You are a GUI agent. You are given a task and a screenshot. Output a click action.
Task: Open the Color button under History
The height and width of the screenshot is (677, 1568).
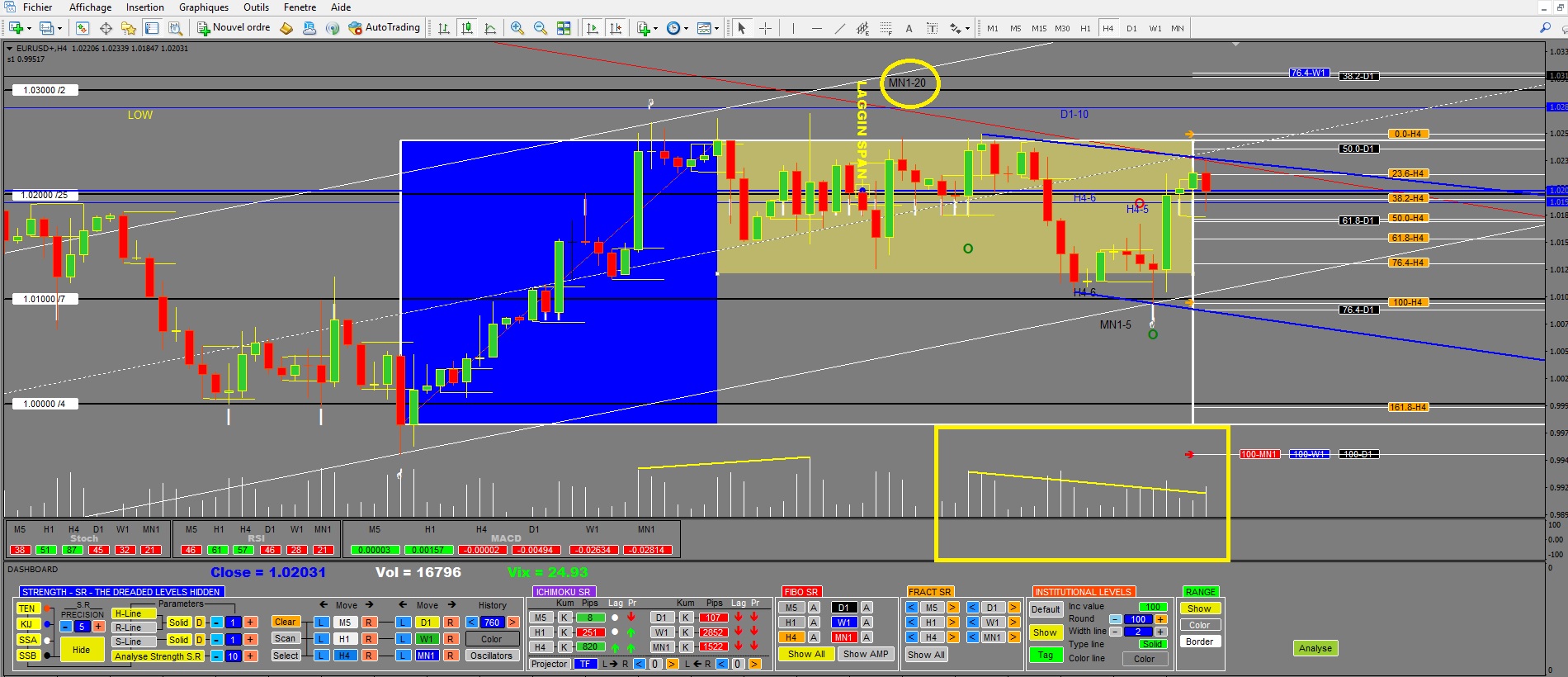(491, 639)
